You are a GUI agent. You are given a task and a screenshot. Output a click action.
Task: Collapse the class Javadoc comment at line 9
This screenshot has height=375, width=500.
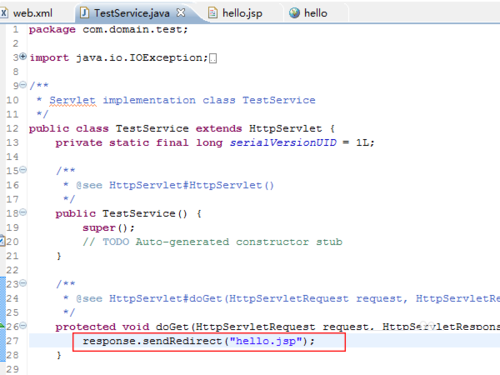pos(23,85)
